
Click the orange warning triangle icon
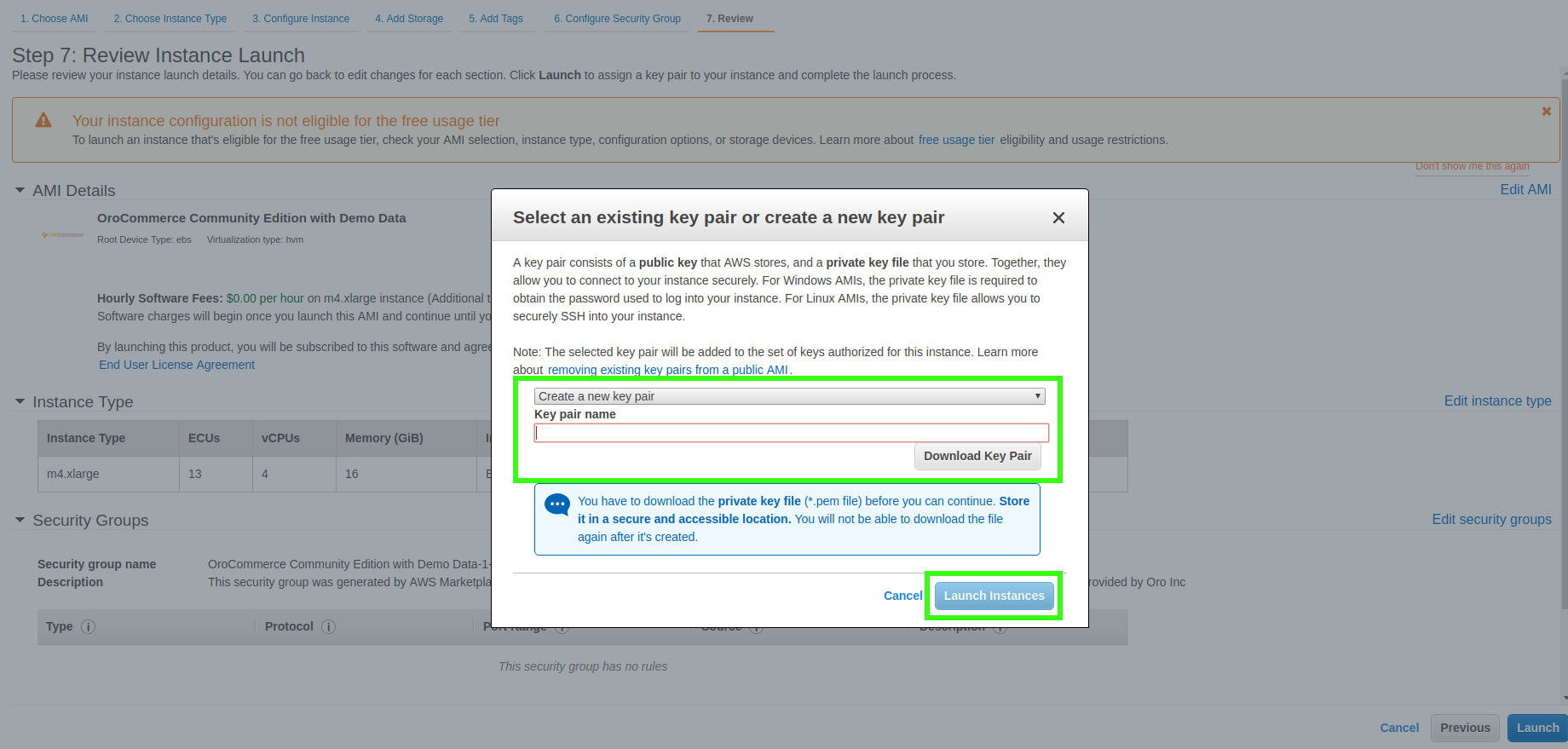(x=43, y=120)
